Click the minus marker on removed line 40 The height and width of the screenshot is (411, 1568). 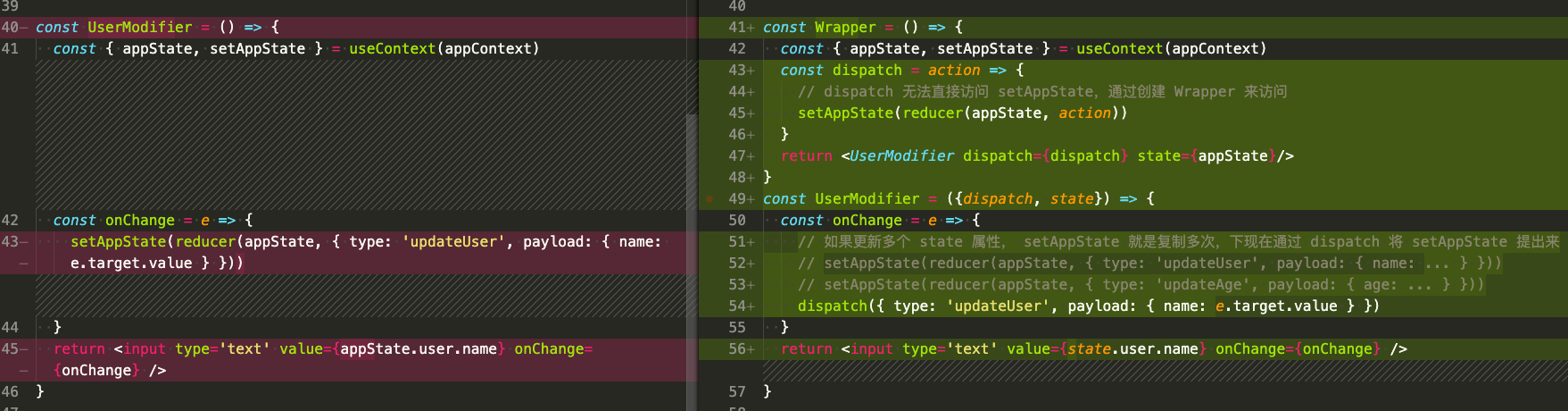pos(24,28)
